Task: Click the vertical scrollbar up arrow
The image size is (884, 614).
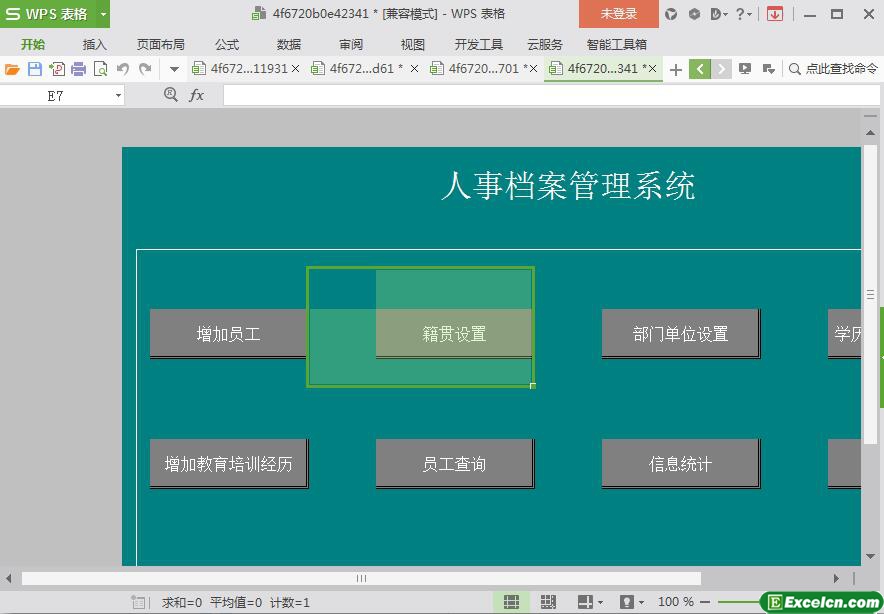Action: 870,133
